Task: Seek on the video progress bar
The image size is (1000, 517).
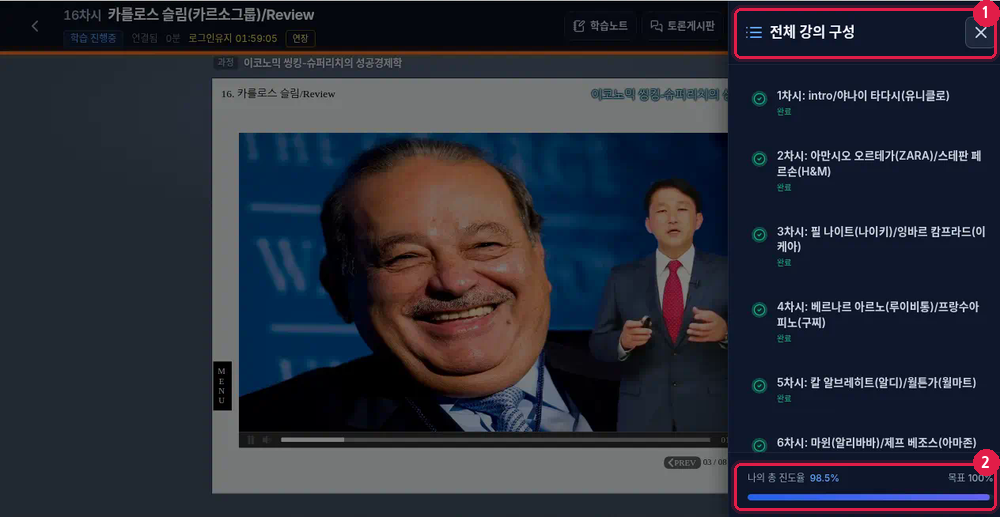Action: [496, 440]
